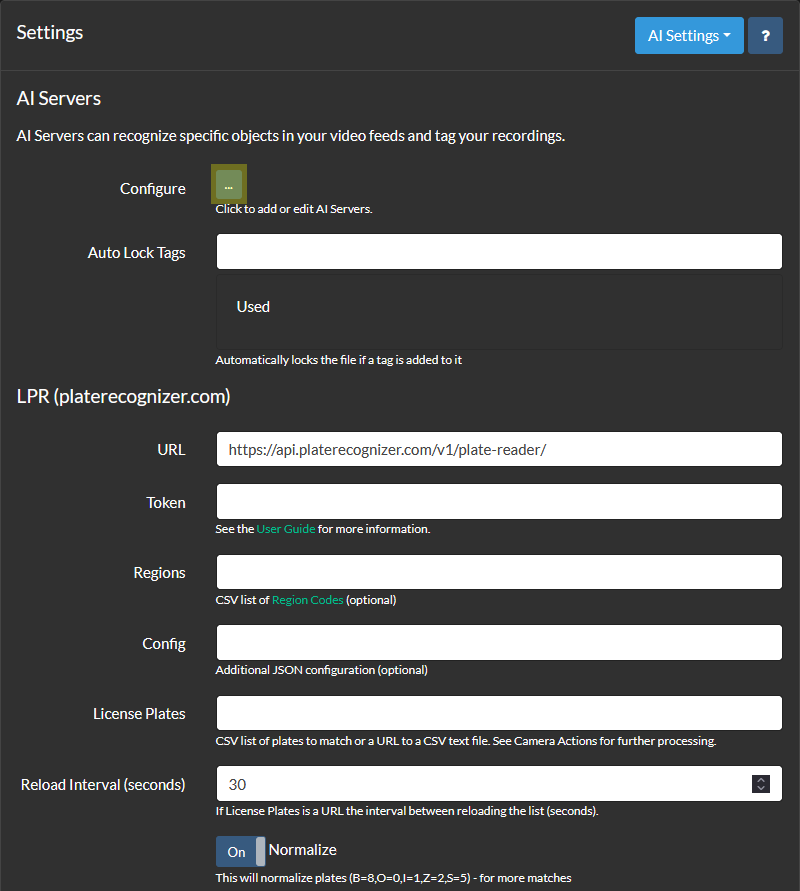Open the question mark help button
The image size is (800, 891).
tap(765, 36)
